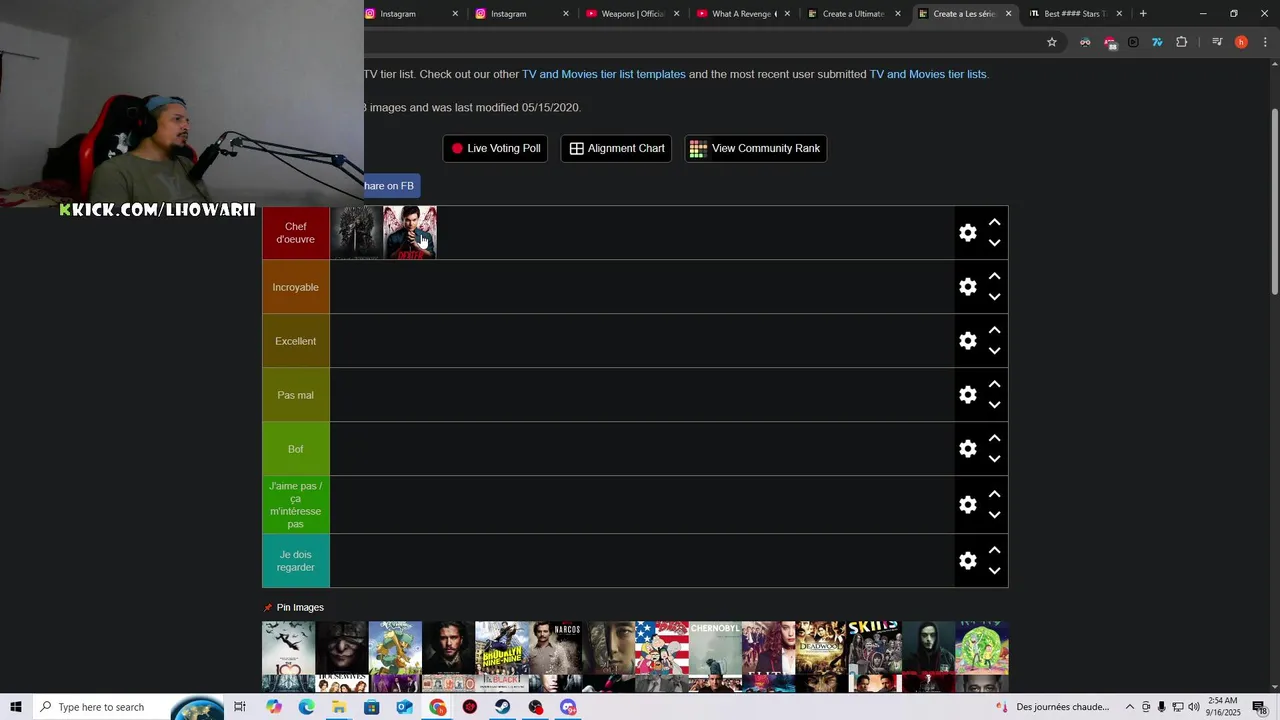Move Excellent tier up with arrow
Screen dimensions: 1280x720
994,331
